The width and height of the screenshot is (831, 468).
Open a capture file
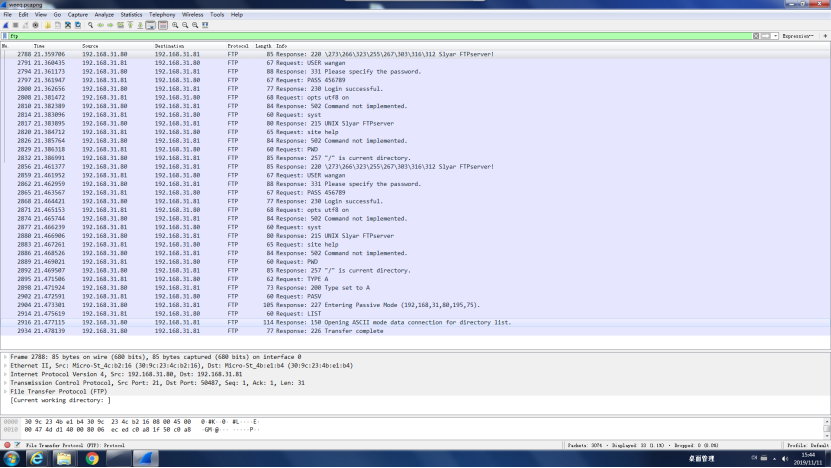(x=48, y=25)
